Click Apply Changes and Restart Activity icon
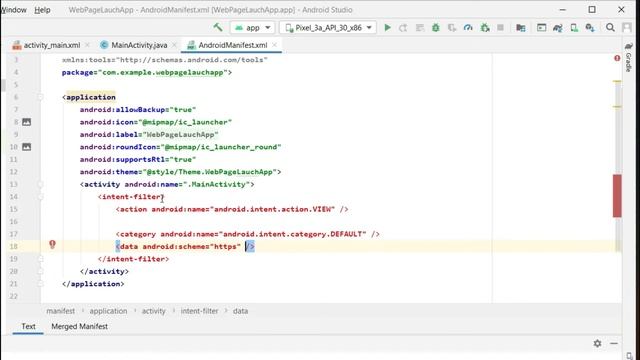Screen dimensions: 640x360 pos(403,28)
